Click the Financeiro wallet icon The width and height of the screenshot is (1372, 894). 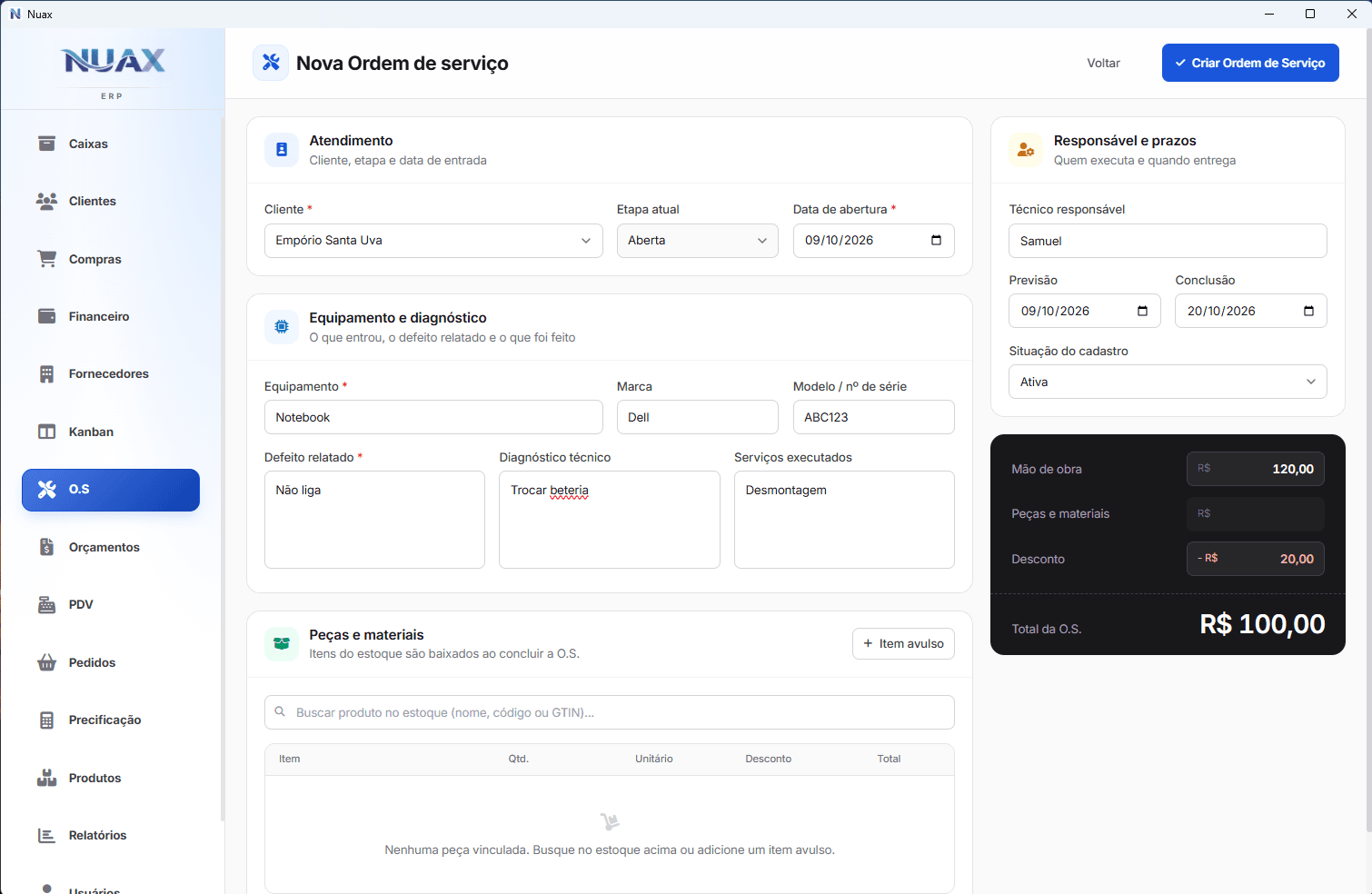(46, 316)
